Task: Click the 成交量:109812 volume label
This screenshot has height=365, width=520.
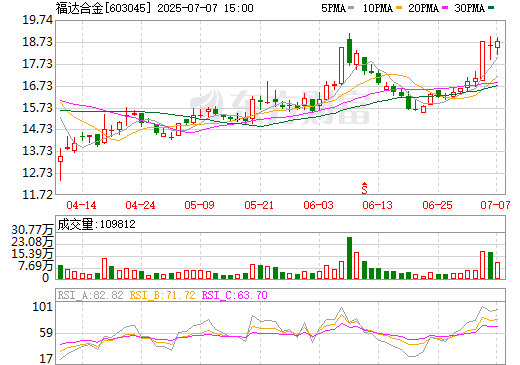Action: click(x=97, y=224)
